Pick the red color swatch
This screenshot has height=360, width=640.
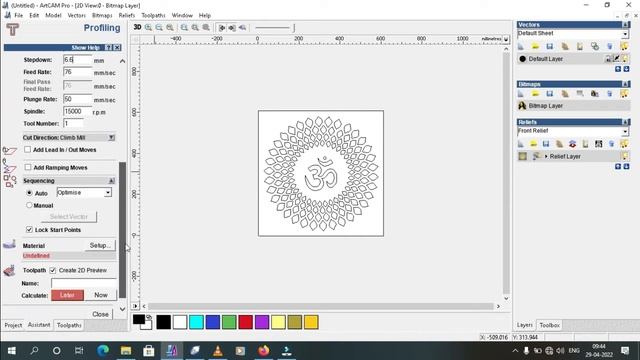tap(245, 322)
